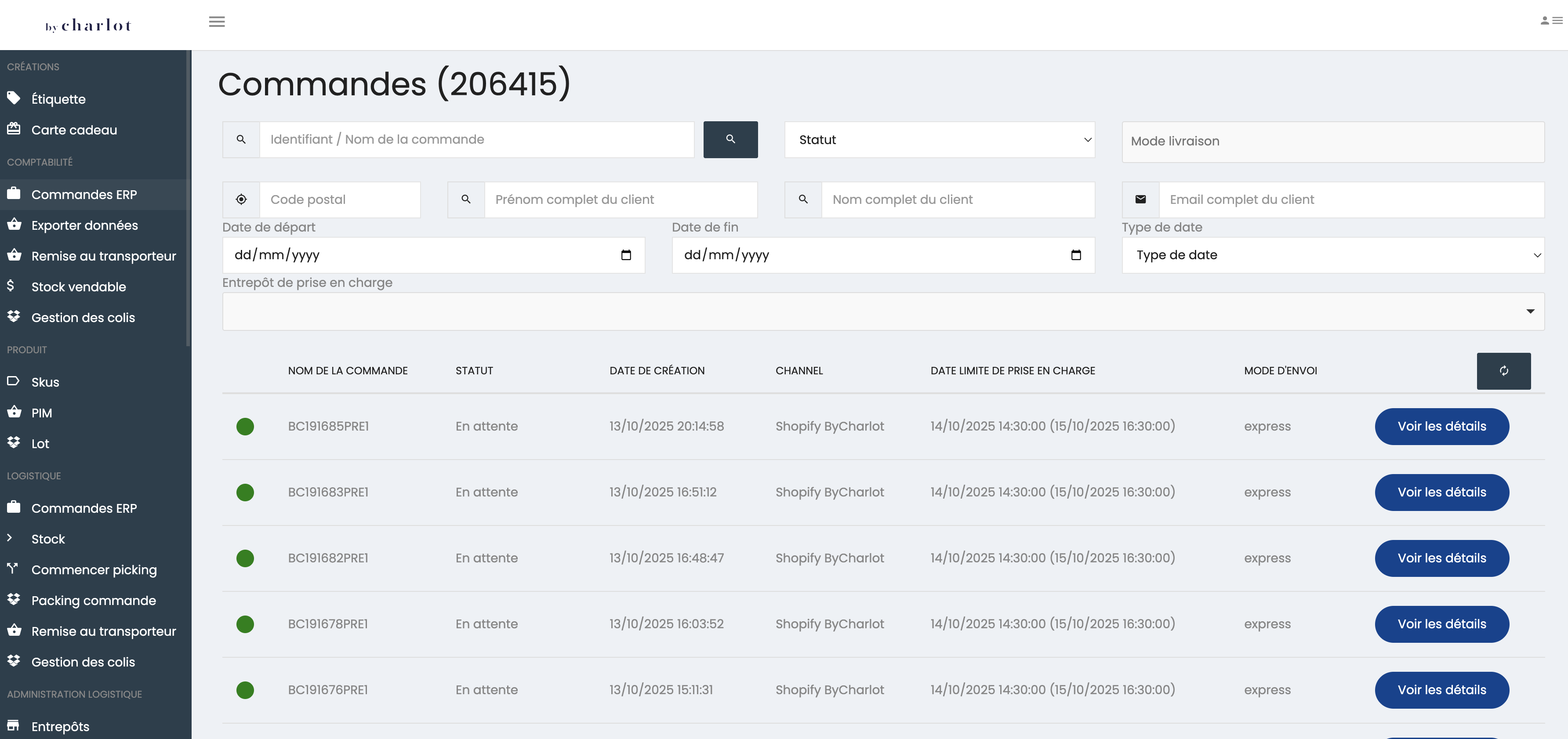Open Skus under the Produit section
The height and width of the screenshot is (739, 1568).
click(45, 382)
